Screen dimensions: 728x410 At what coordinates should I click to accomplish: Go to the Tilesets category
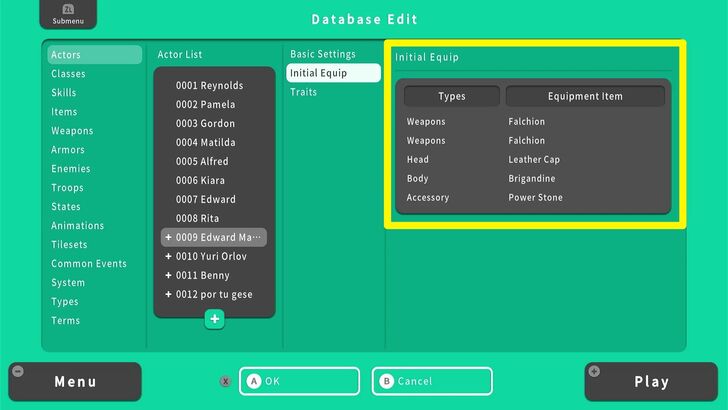[x=69, y=245]
